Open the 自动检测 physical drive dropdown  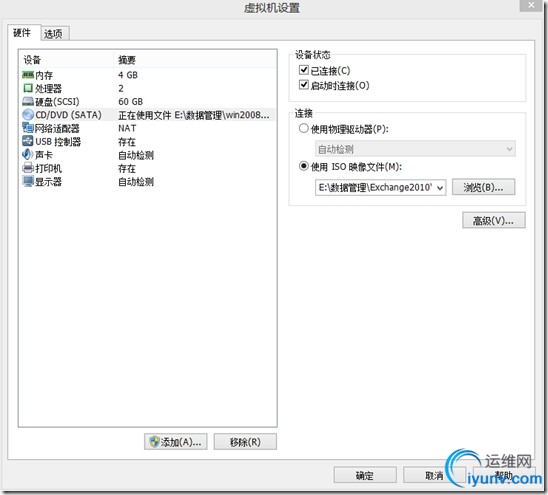point(415,149)
